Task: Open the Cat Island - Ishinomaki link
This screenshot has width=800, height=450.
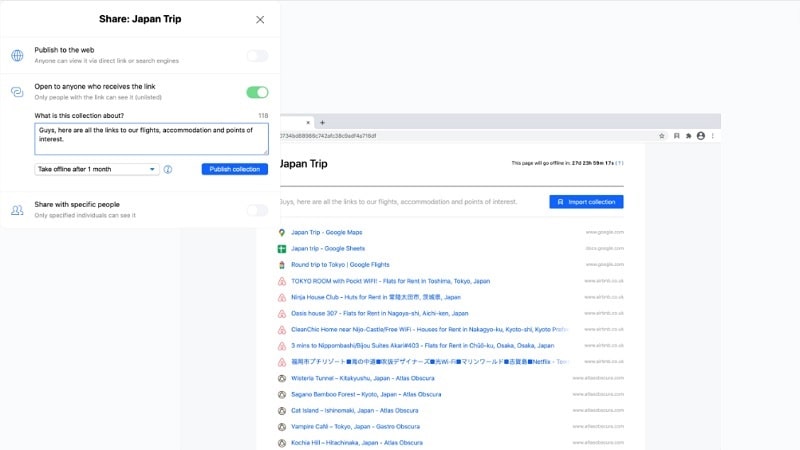Action: click(x=355, y=410)
